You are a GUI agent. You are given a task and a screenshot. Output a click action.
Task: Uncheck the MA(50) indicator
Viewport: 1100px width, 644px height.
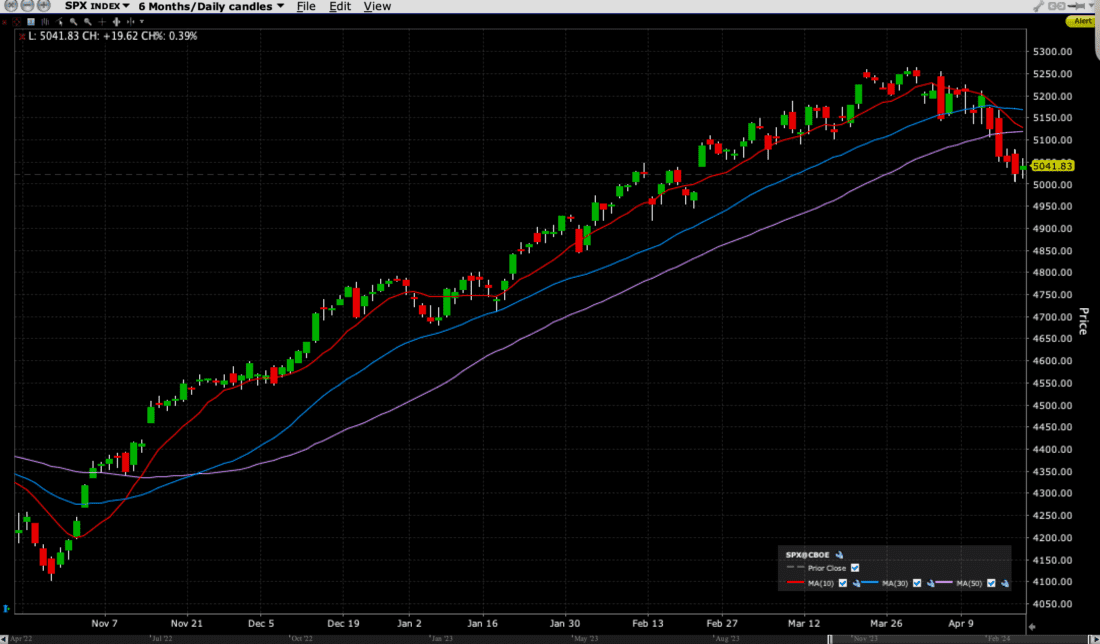pos(991,583)
